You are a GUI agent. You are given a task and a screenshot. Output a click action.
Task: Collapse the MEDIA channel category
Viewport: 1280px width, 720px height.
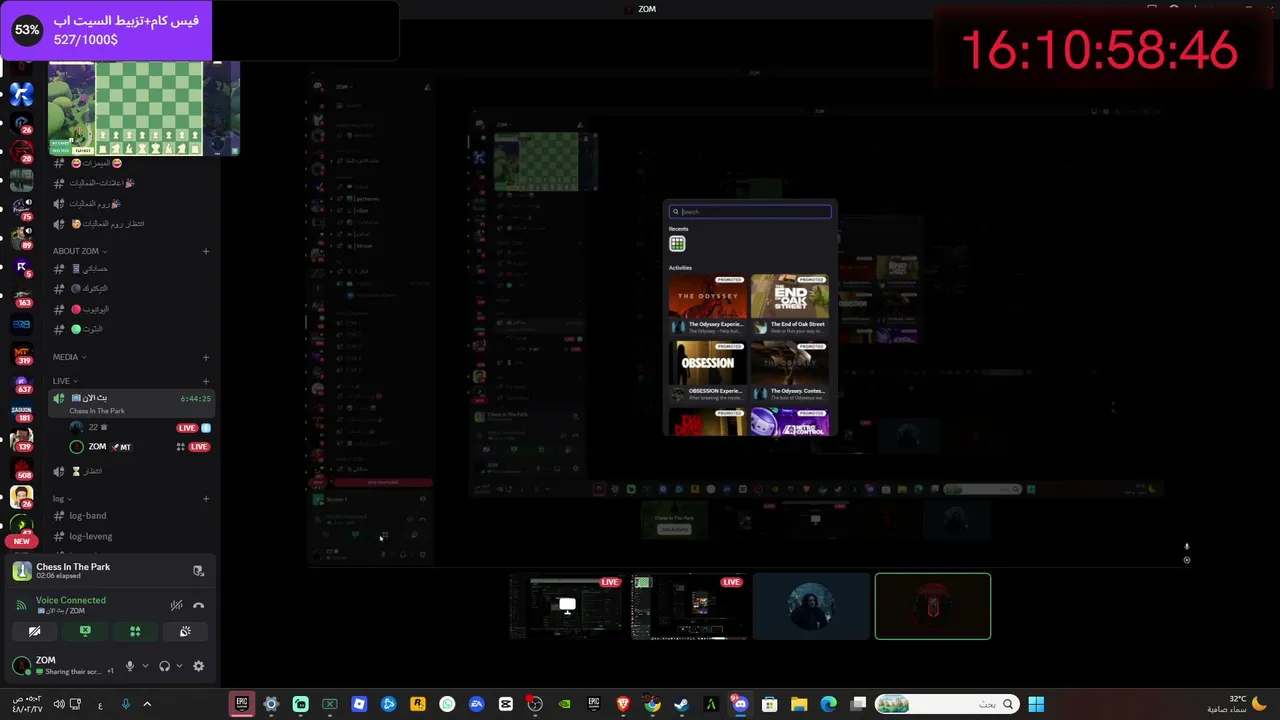pos(69,357)
